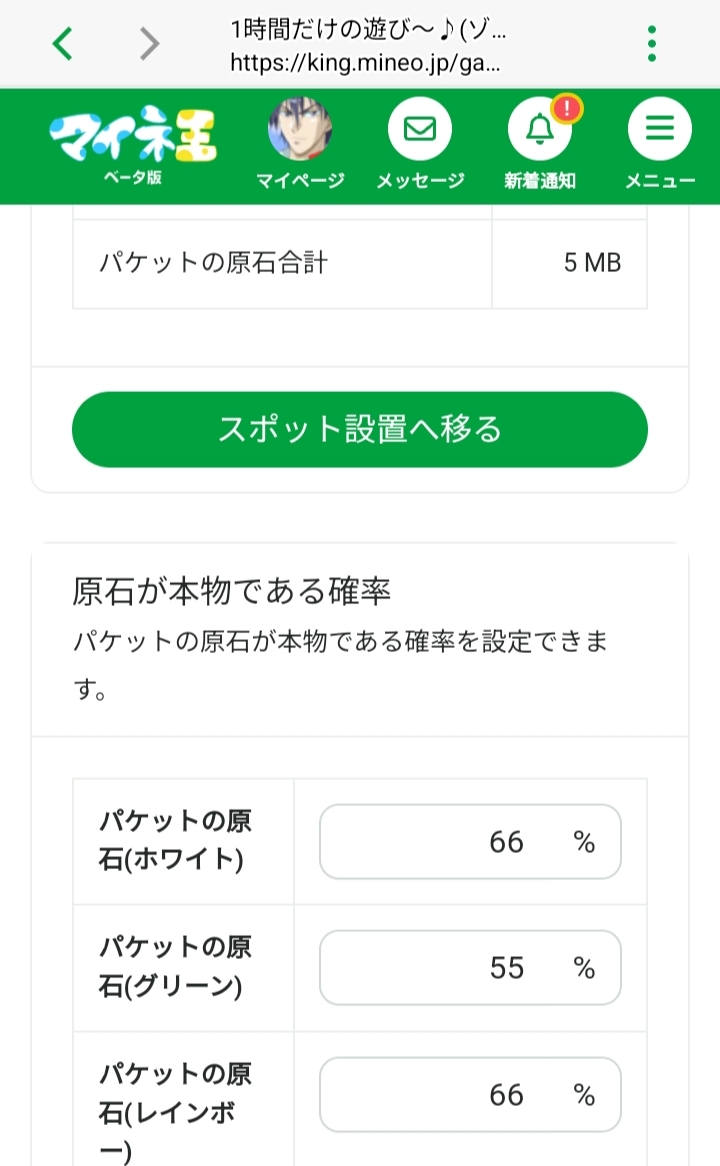Tap the page title "1時間だけの遊び"

368,30
